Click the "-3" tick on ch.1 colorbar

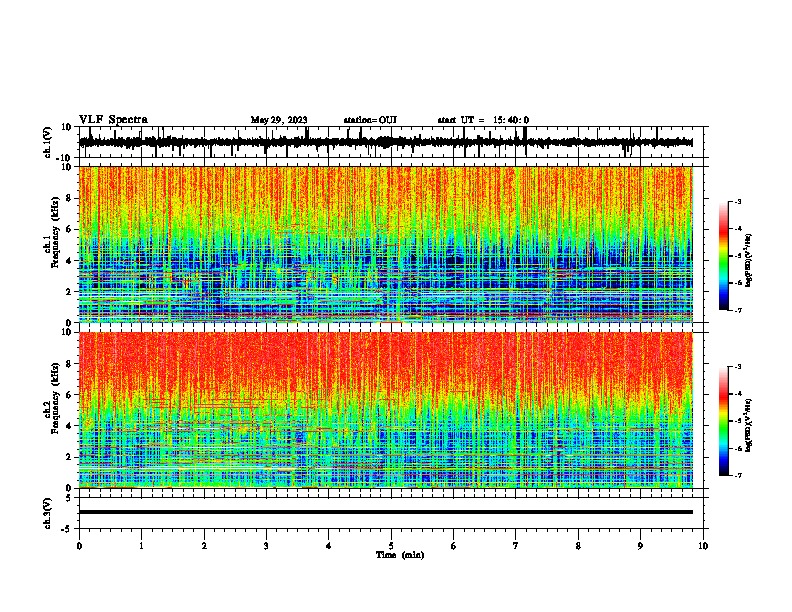tap(738, 201)
